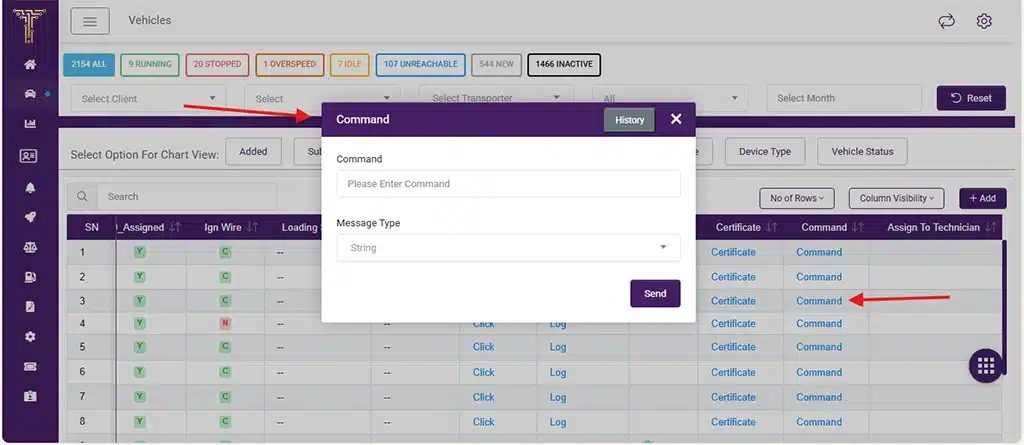Open the plain Select dropdown
This screenshot has height=445, width=1024.
pos(322,99)
